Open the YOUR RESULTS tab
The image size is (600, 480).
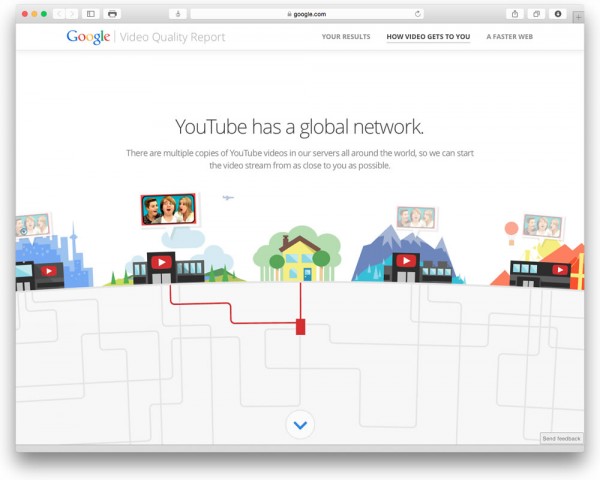click(346, 37)
